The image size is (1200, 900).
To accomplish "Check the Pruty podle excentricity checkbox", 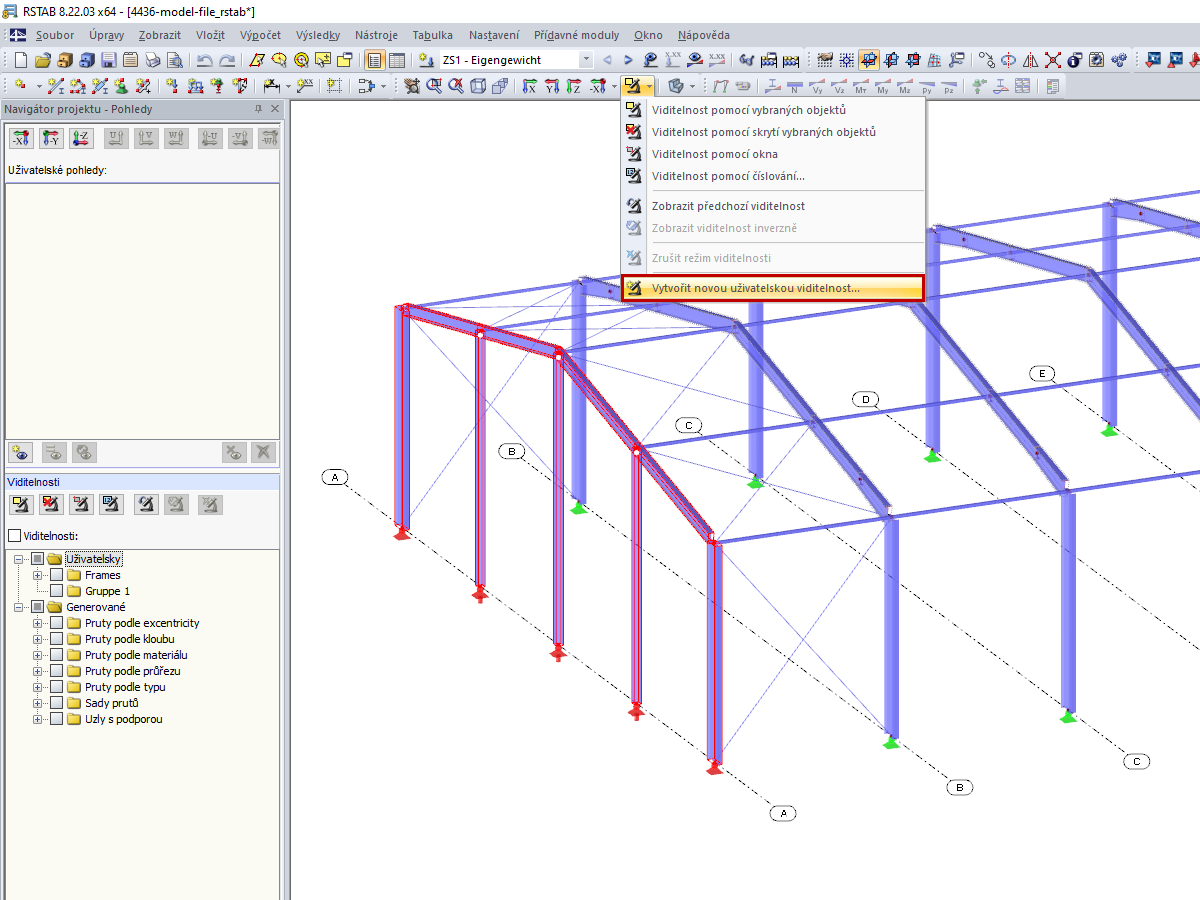I will pos(56,623).
